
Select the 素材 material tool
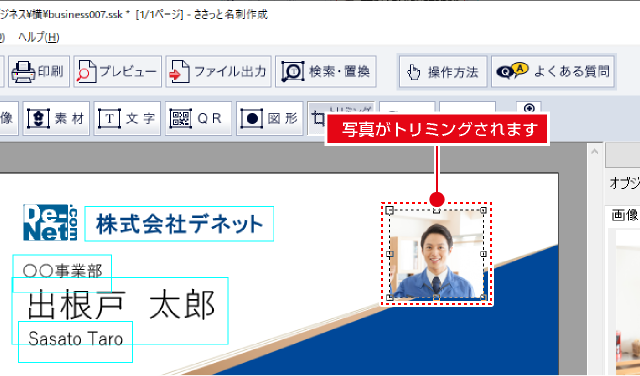pyautogui.click(x=56, y=118)
